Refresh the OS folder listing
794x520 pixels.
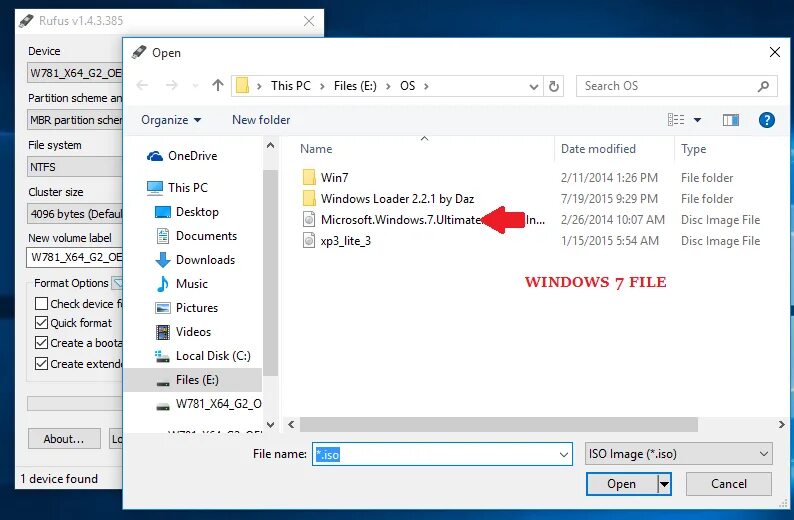click(554, 86)
